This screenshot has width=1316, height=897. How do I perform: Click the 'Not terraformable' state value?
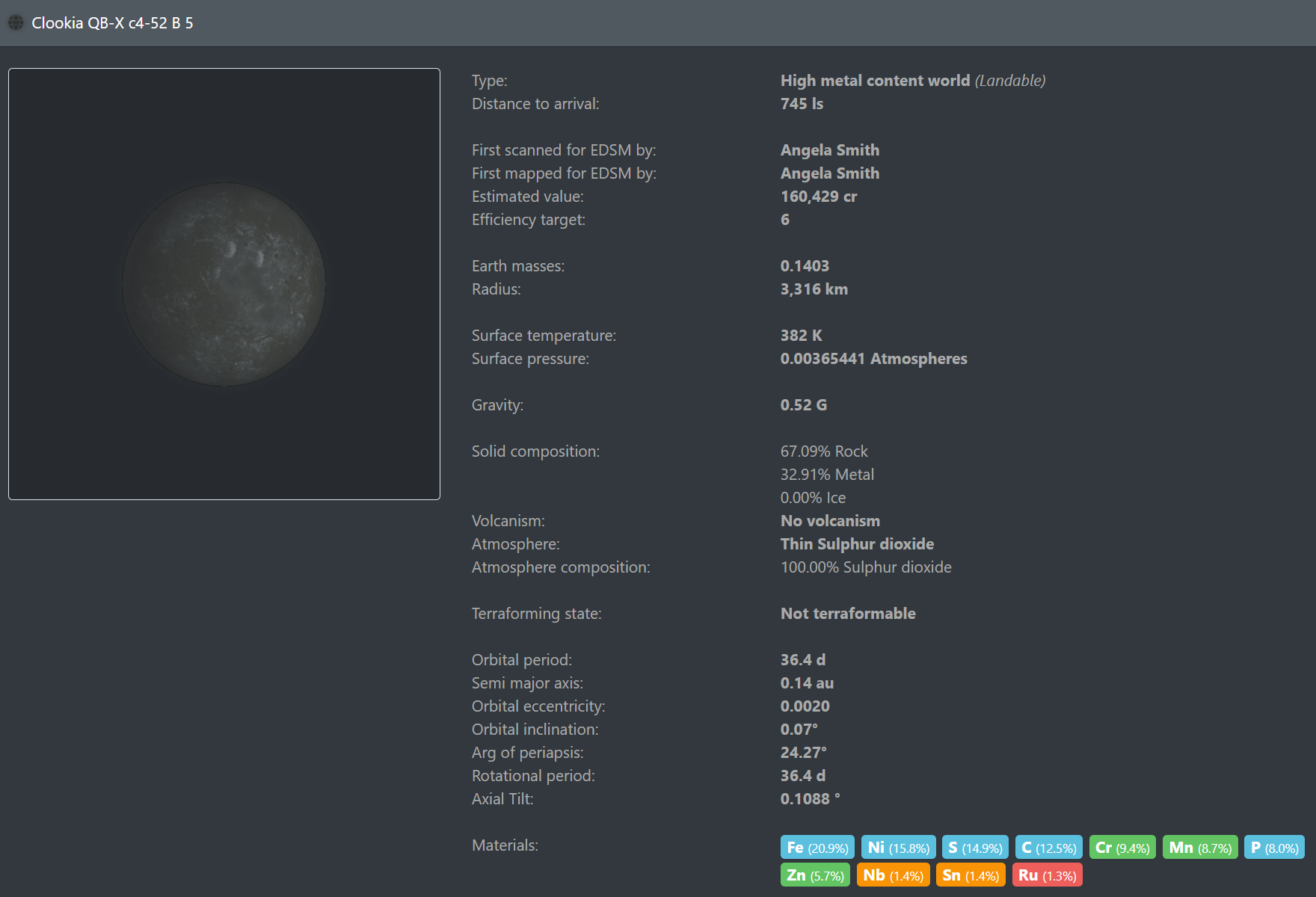pyautogui.click(x=848, y=614)
